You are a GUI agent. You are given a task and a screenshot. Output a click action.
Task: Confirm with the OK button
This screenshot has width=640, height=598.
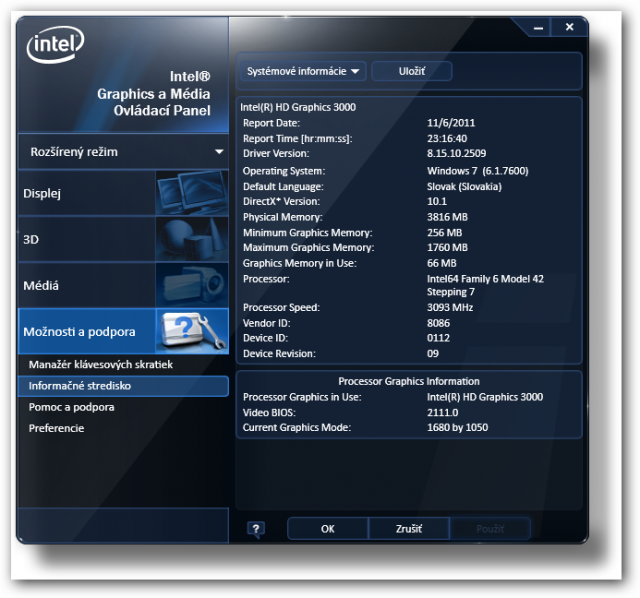point(327,529)
